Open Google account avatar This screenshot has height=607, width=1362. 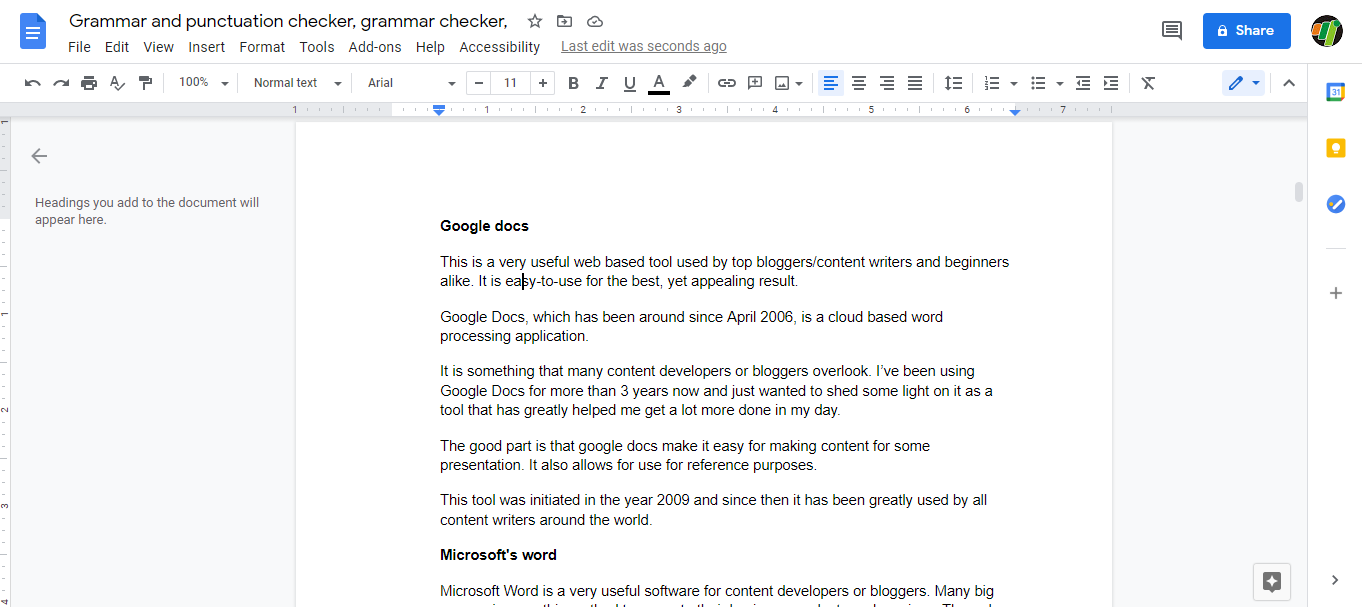1327,31
